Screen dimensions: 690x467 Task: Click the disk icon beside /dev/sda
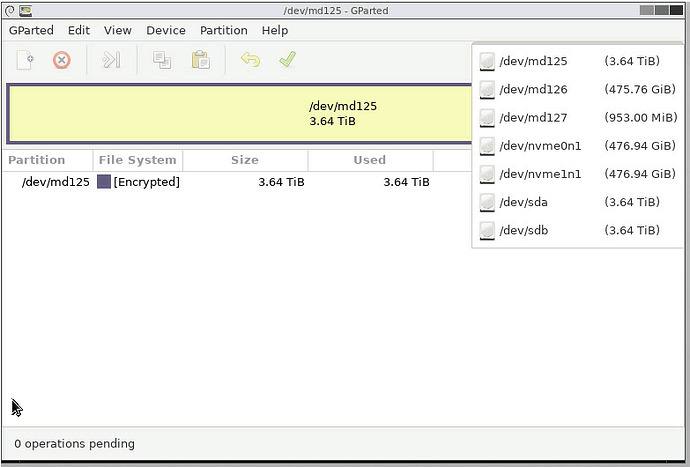487,202
